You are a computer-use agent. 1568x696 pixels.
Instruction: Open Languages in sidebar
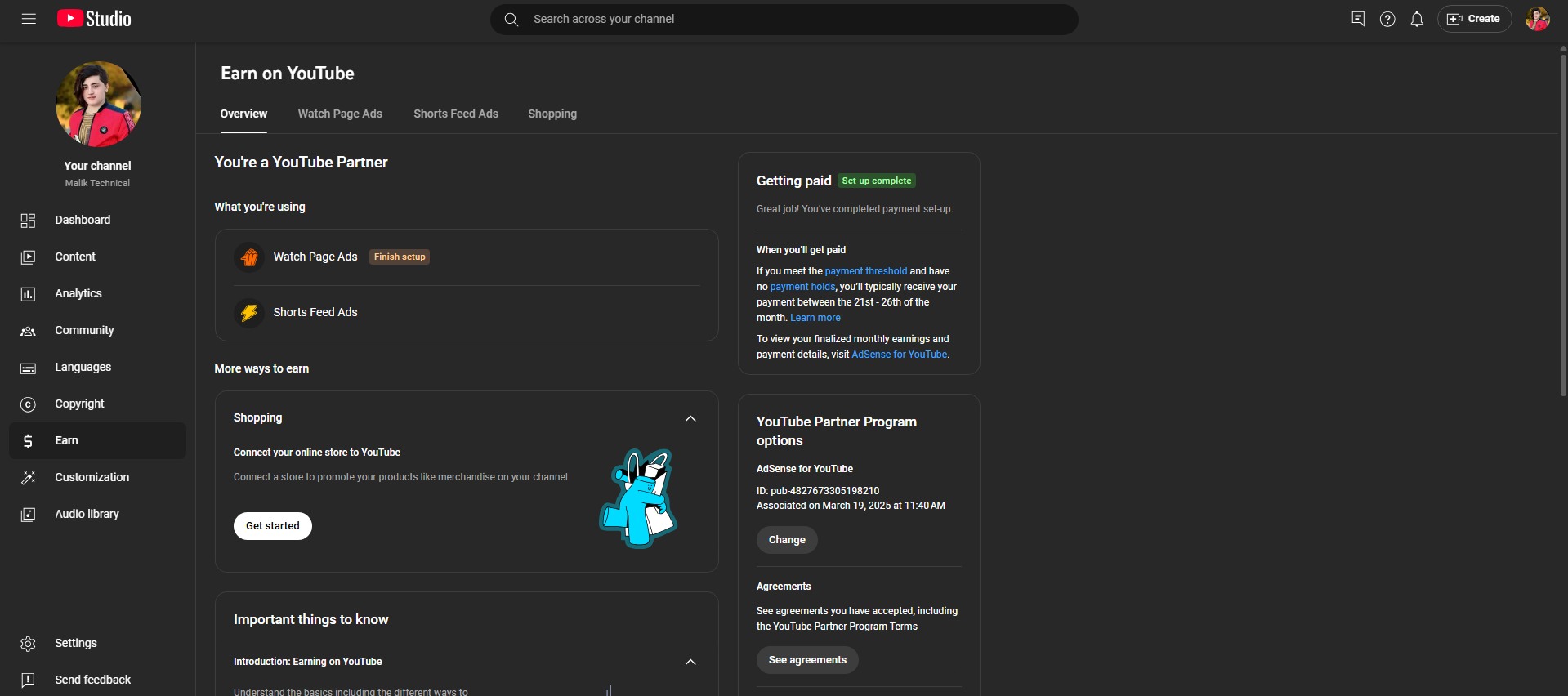(83, 367)
